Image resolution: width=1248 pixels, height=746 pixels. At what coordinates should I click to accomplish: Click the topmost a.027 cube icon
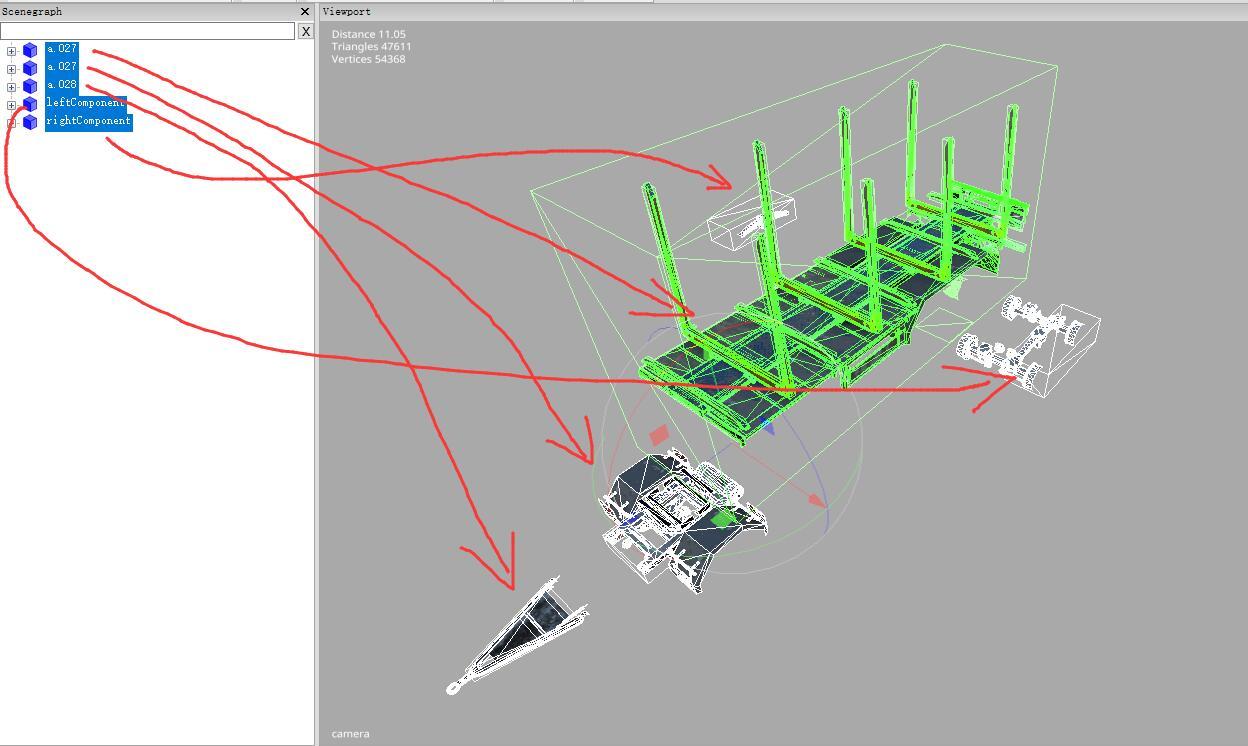click(30, 50)
